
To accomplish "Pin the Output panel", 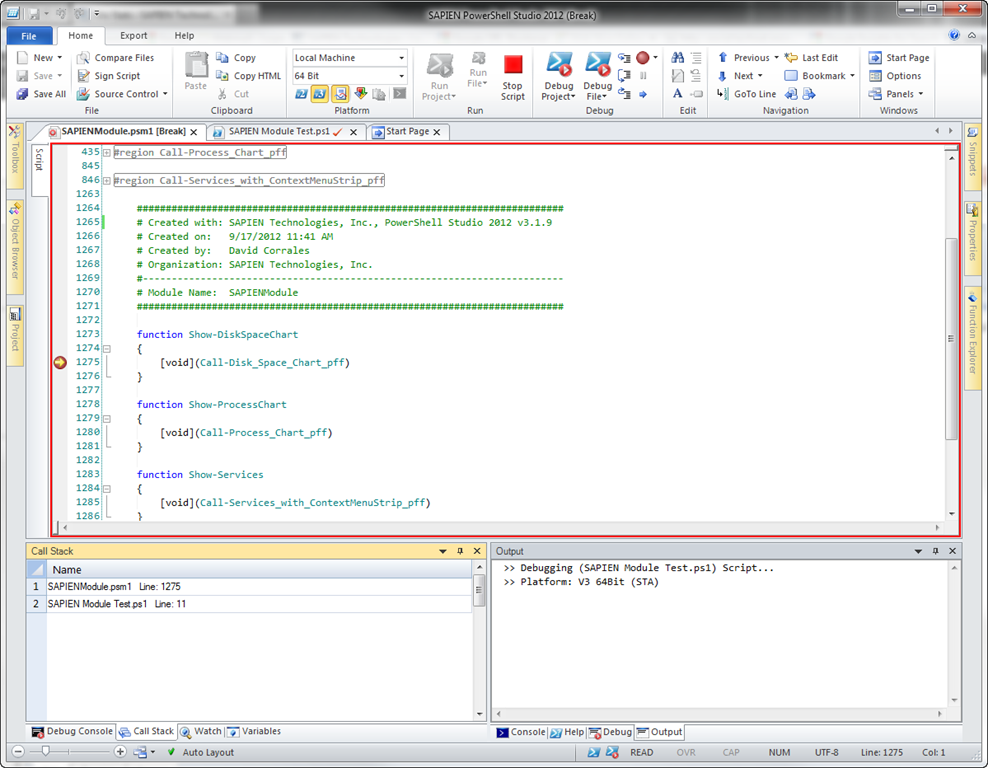I will (x=936, y=551).
